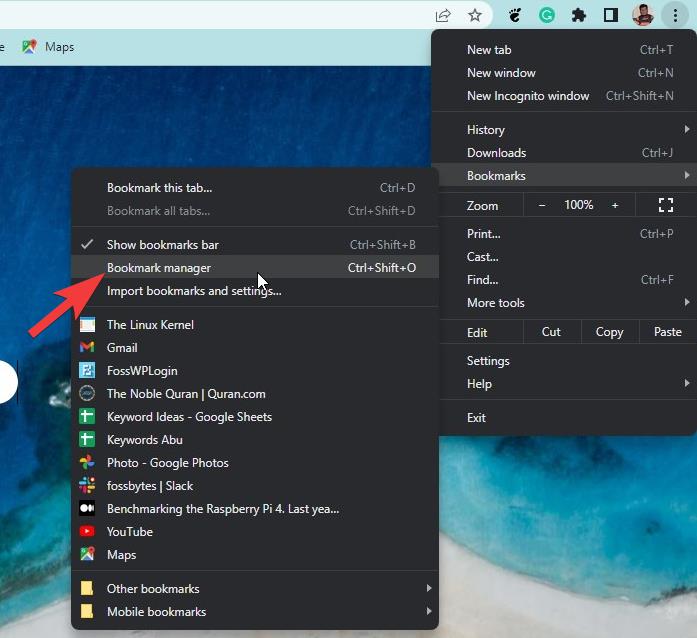Choose Import bookmarks and settings...
This screenshot has width=697, height=638.
pyautogui.click(x=255, y=291)
